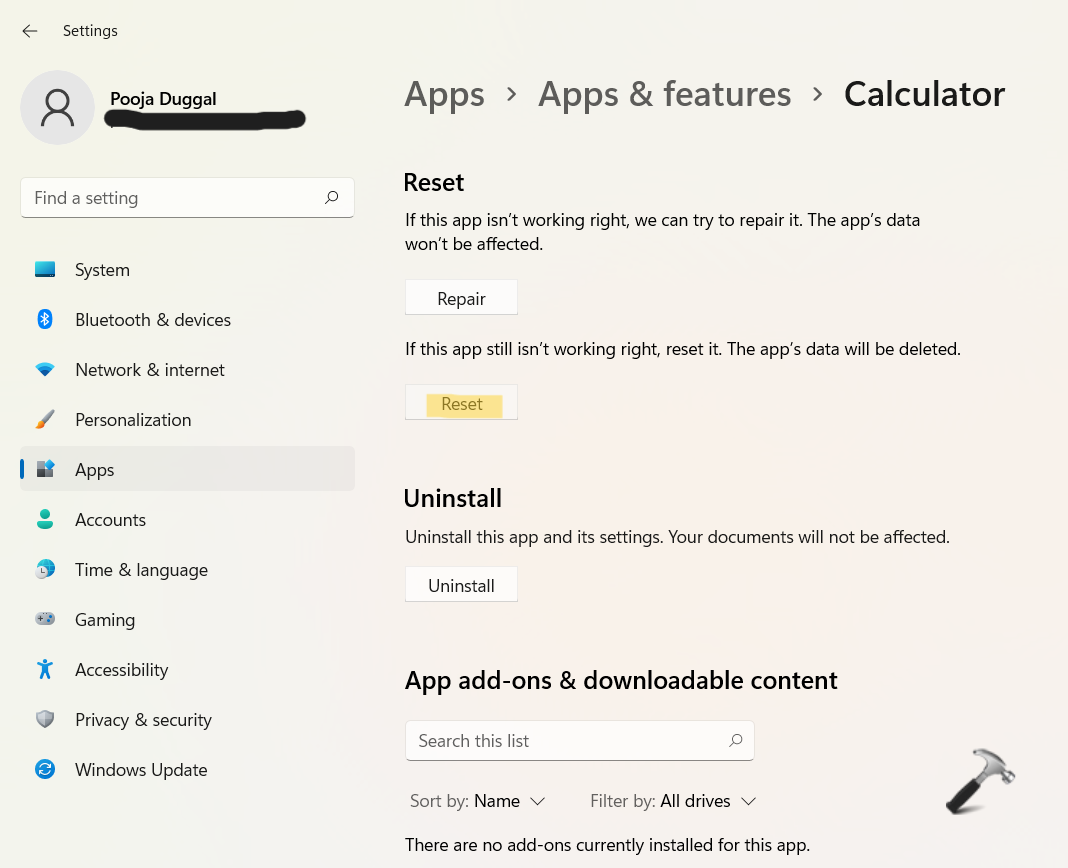The height and width of the screenshot is (868, 1068).
Task: Click the Gaming controller icon
Action: [x=45, y=620]
